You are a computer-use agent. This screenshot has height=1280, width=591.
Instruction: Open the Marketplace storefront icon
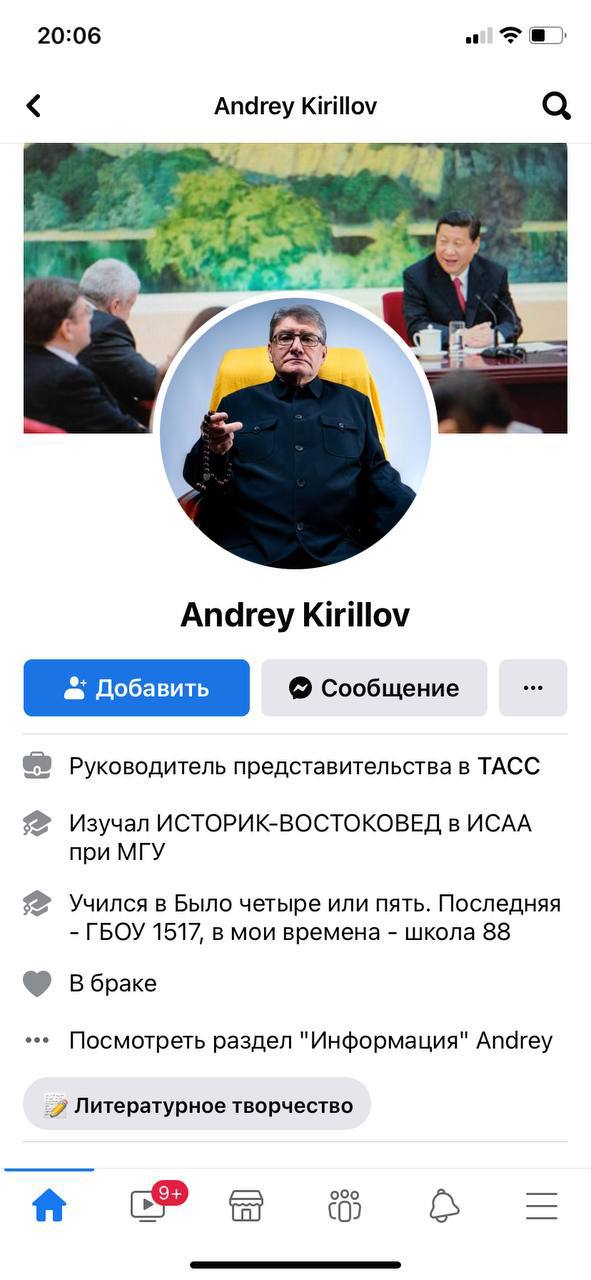pos(246,1206)
